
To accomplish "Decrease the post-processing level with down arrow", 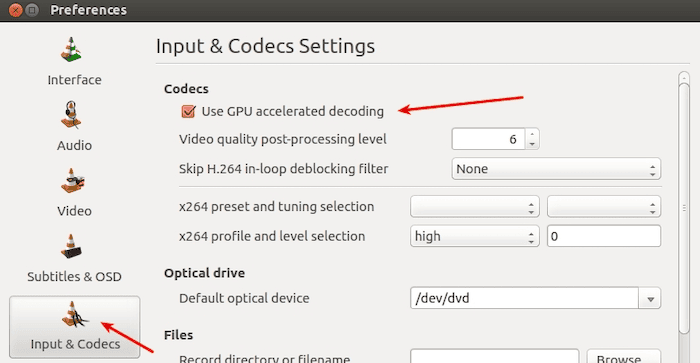I will tap(532, 144).
